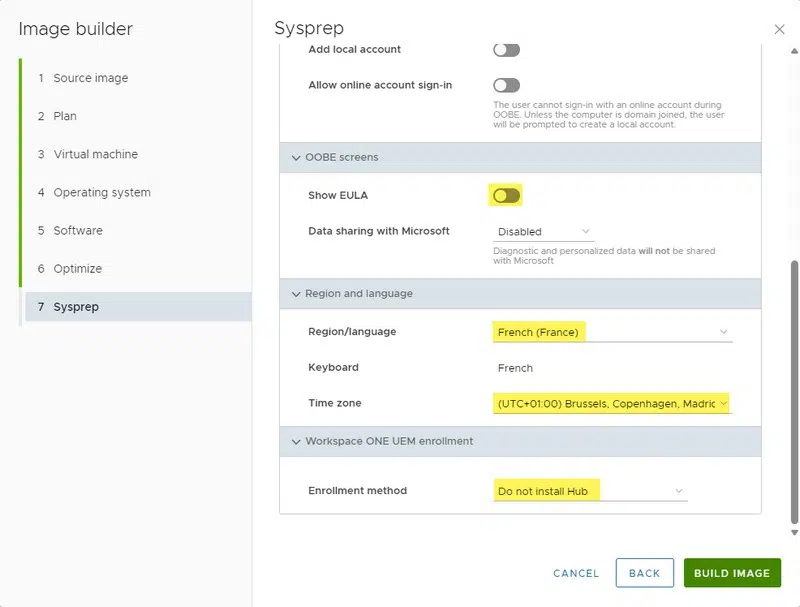Close the Sysprep dialog with X
The width and height of the screenshot is (800, 607).
click(780, 30)
